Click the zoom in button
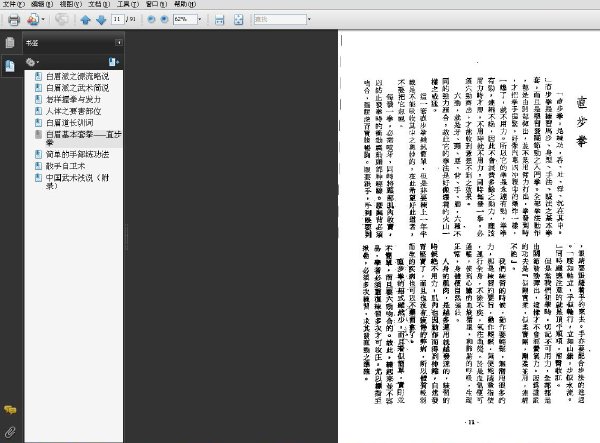Image resolution: width=600 pixels, height=443 pixels. pyautogui.click(x=165, y=19)
